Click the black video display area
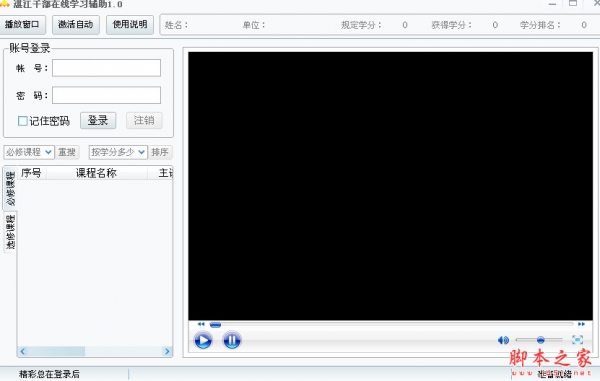The height and width of the screenshot is (381, 600). [x=390, y=186]
